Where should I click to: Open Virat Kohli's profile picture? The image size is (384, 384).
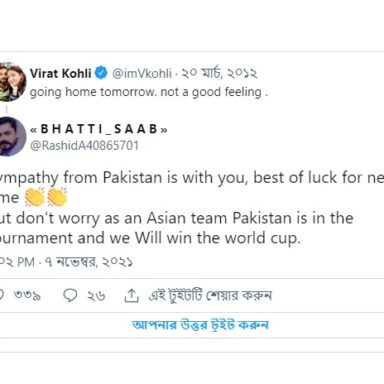[12, 82]
